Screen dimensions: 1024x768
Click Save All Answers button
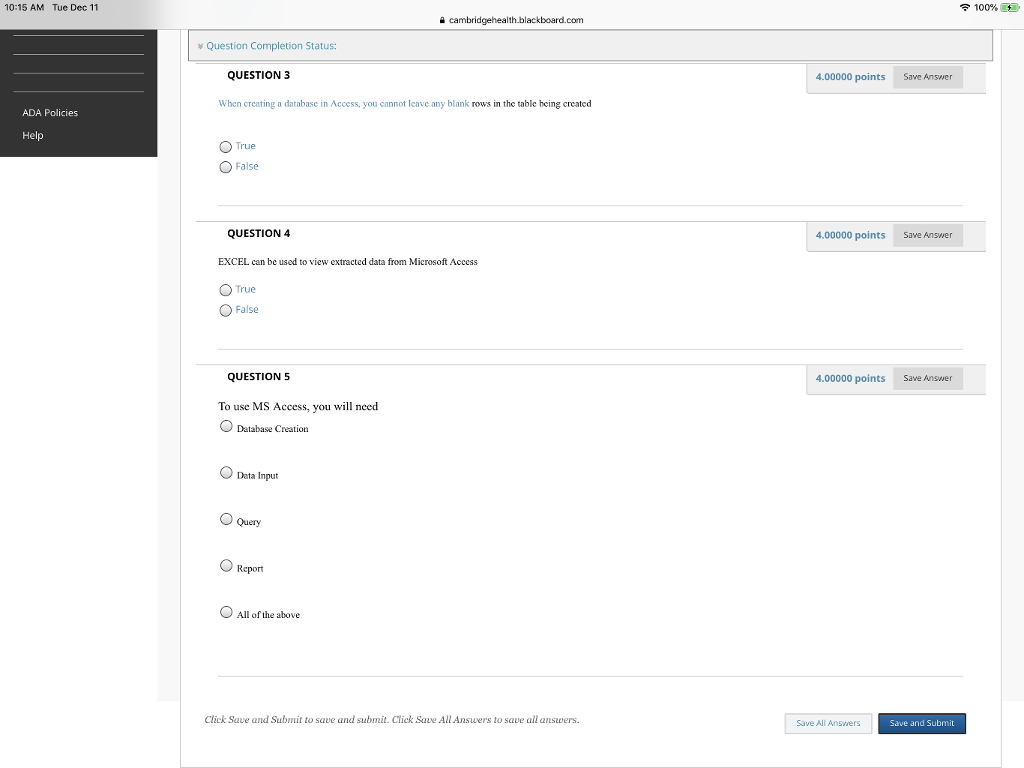(828, 723)
